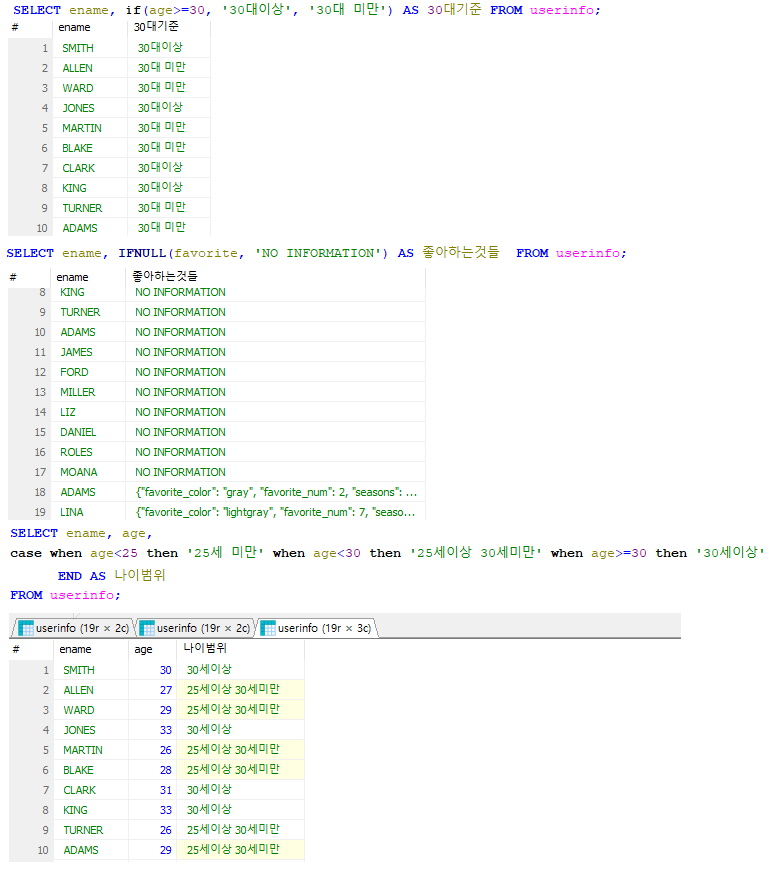Select JONES's 30세이상 cell
The width and height of the screenshot is (773, 883).
click(240, 730)
